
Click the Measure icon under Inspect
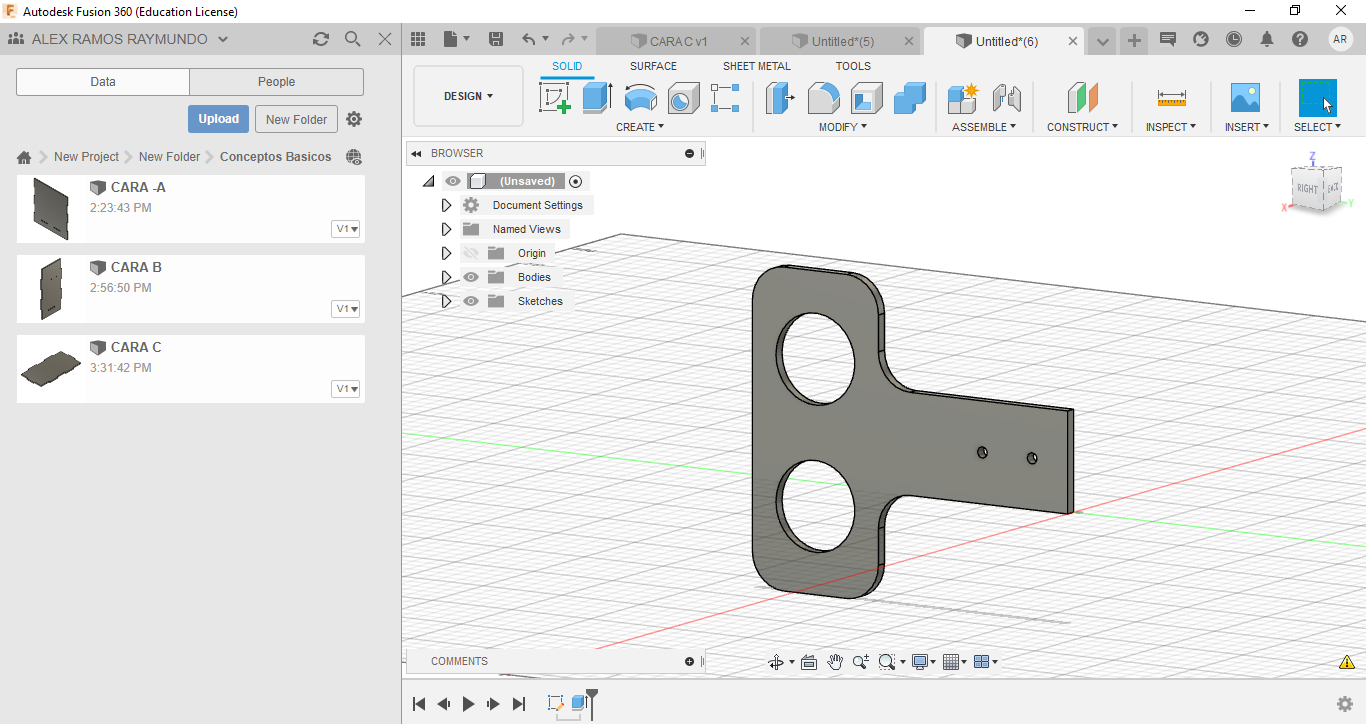tap(1171, 98)
